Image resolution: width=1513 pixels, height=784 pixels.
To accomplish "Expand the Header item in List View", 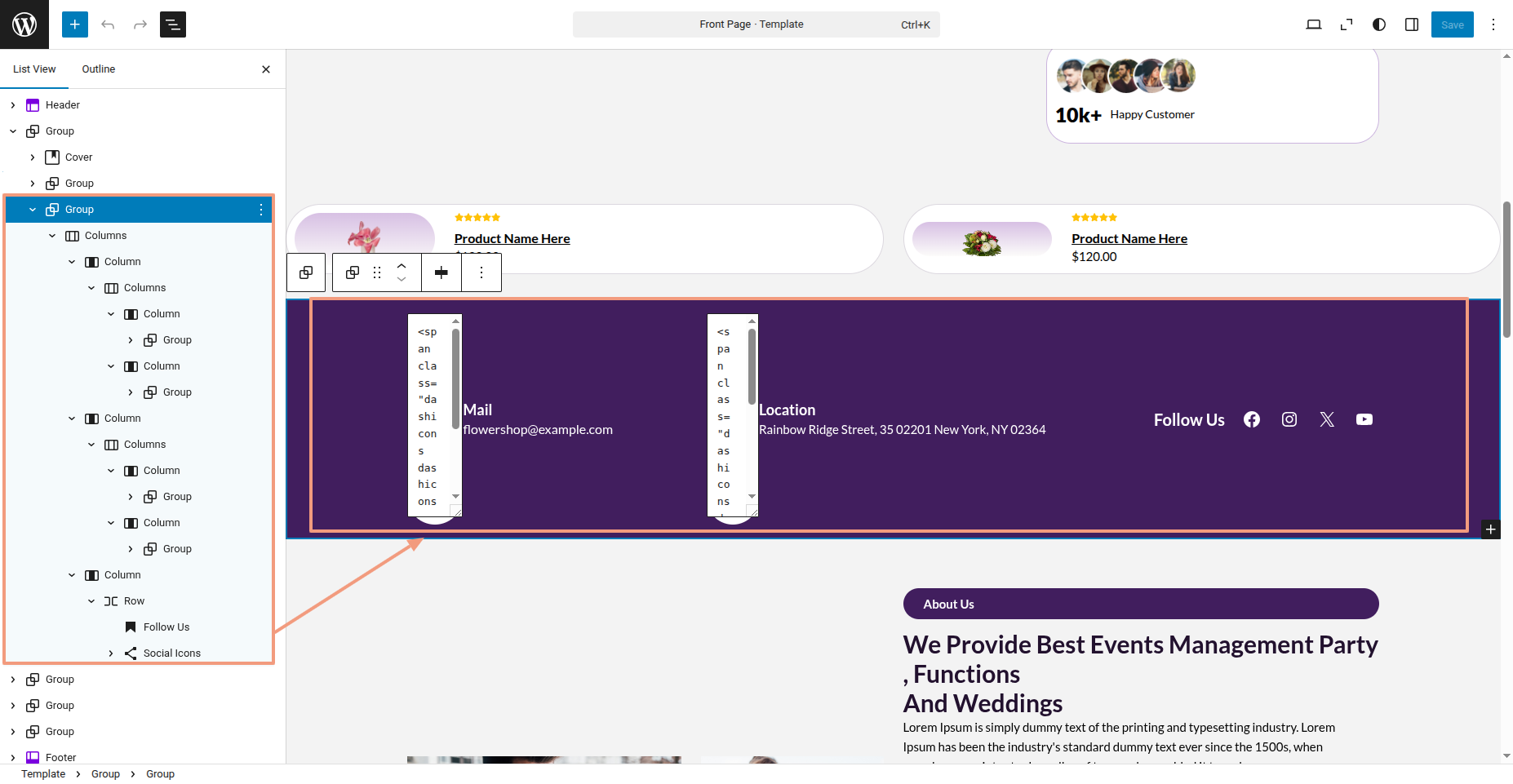I will [x=13, y=105].
